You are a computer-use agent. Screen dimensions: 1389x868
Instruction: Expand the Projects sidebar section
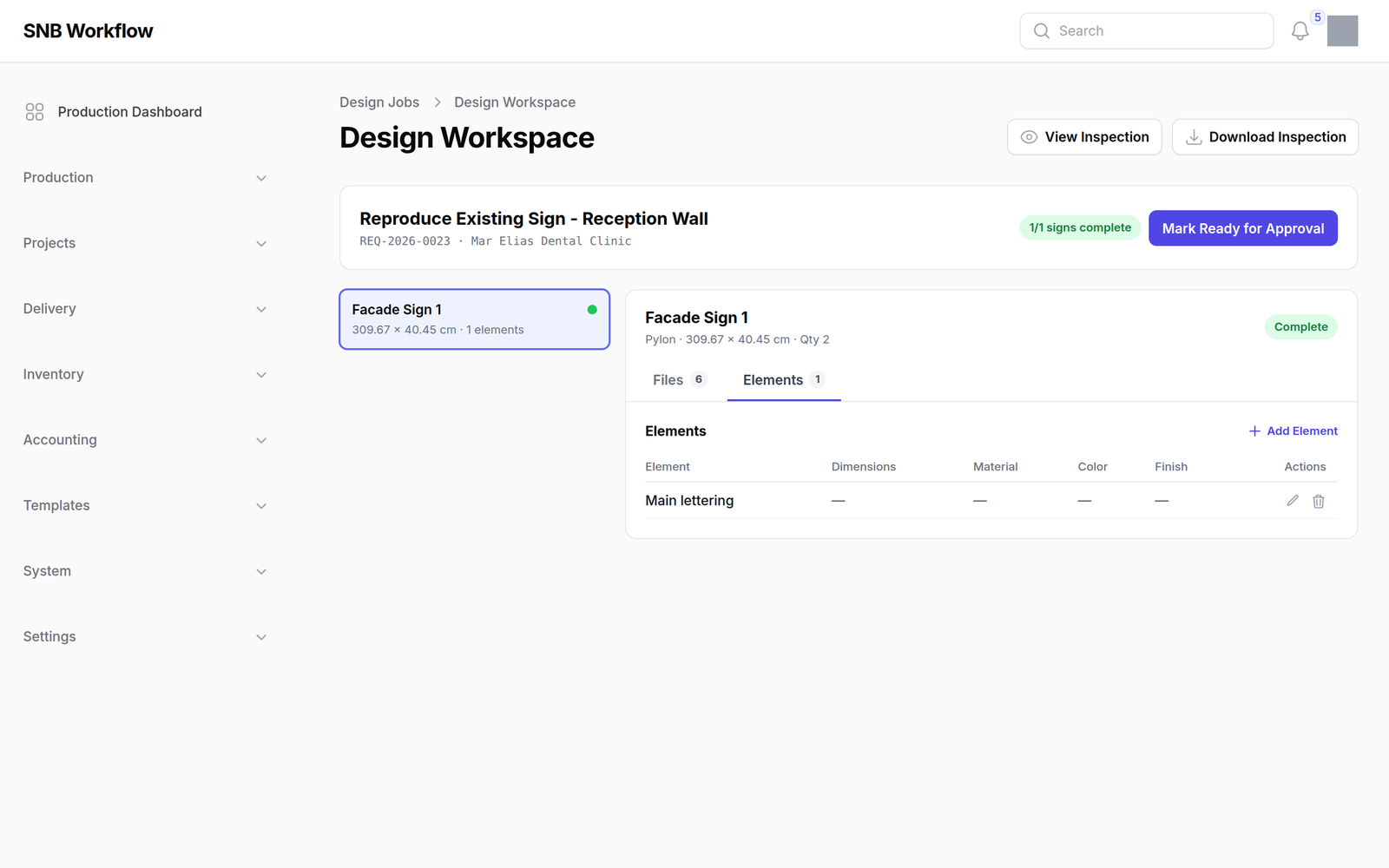(145, 243)
